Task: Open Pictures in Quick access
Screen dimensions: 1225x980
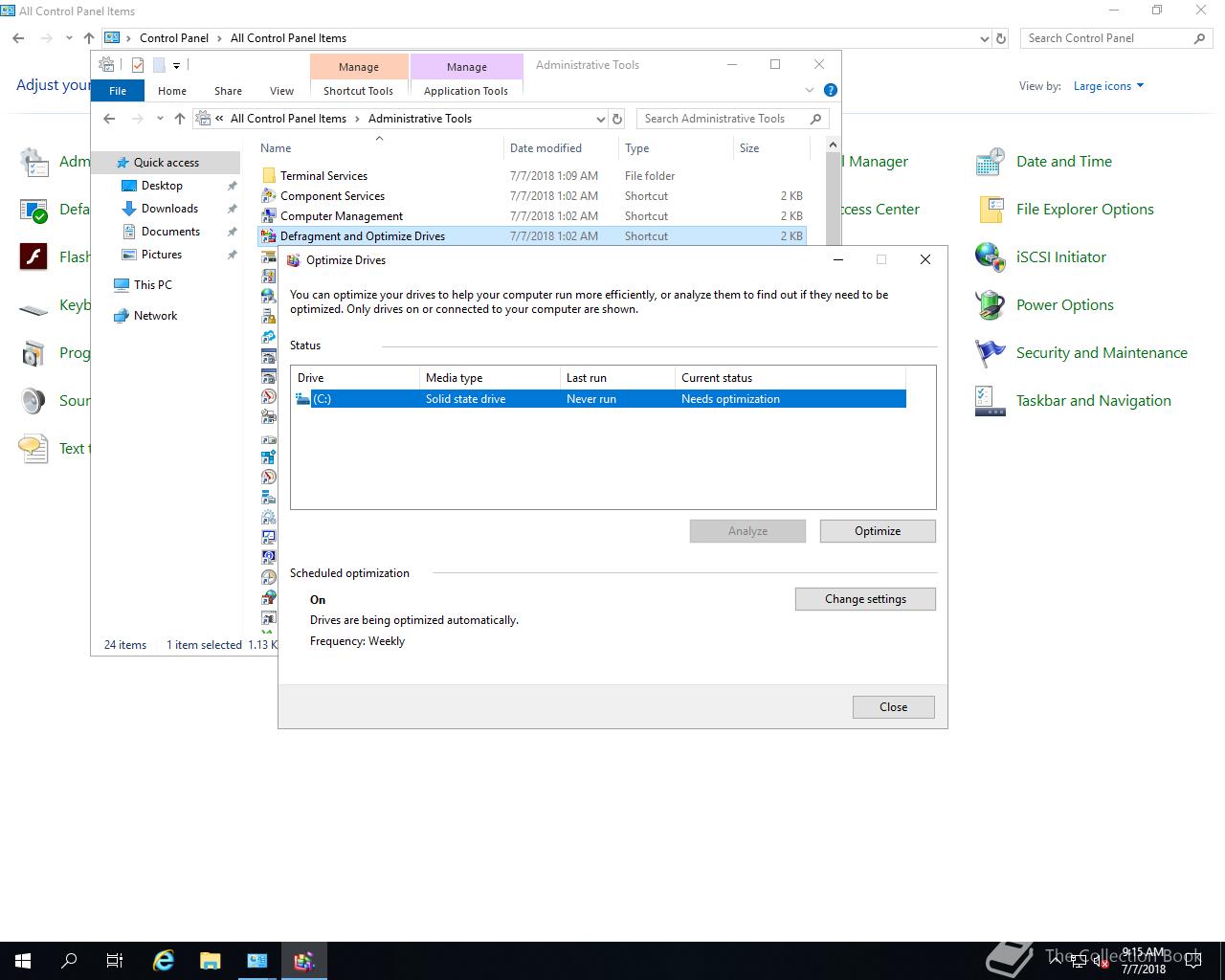Action: point(161,255)
